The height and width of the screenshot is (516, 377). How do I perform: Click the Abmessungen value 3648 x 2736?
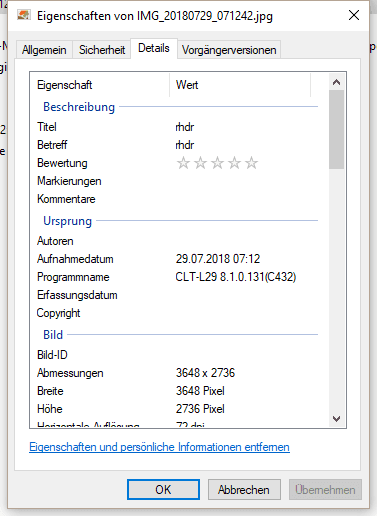click(x=205, y=373)
